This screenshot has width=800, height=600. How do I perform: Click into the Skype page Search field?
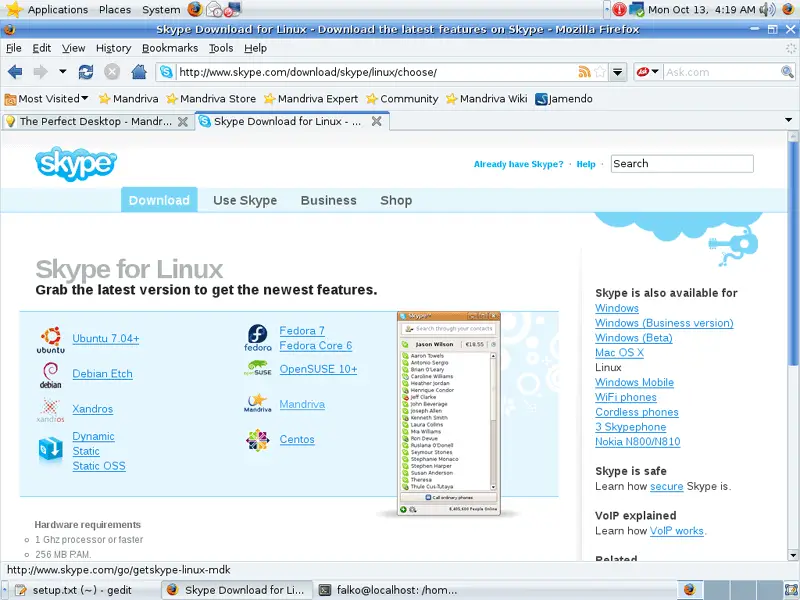click(682, 164)
